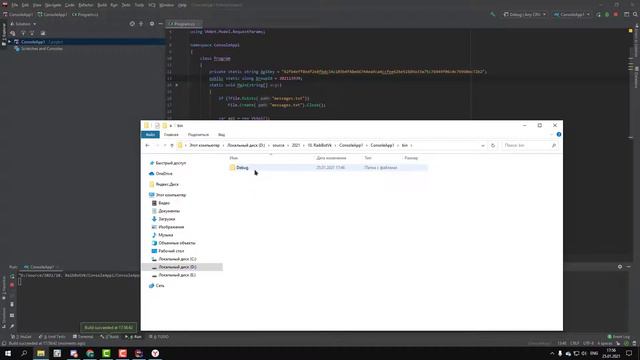This screenshot has height=360, width=640.
Task: Click the green debug bug icon
Action: (607, 14)
